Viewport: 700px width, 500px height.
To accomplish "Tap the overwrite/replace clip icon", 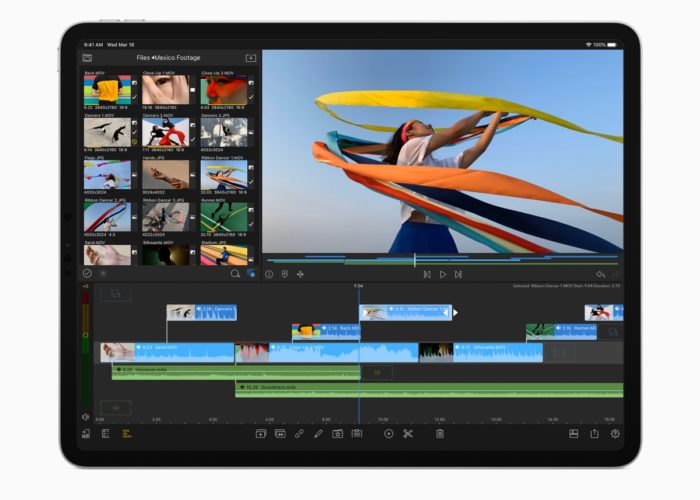I will pyautogui.click(x=280, y=433).
